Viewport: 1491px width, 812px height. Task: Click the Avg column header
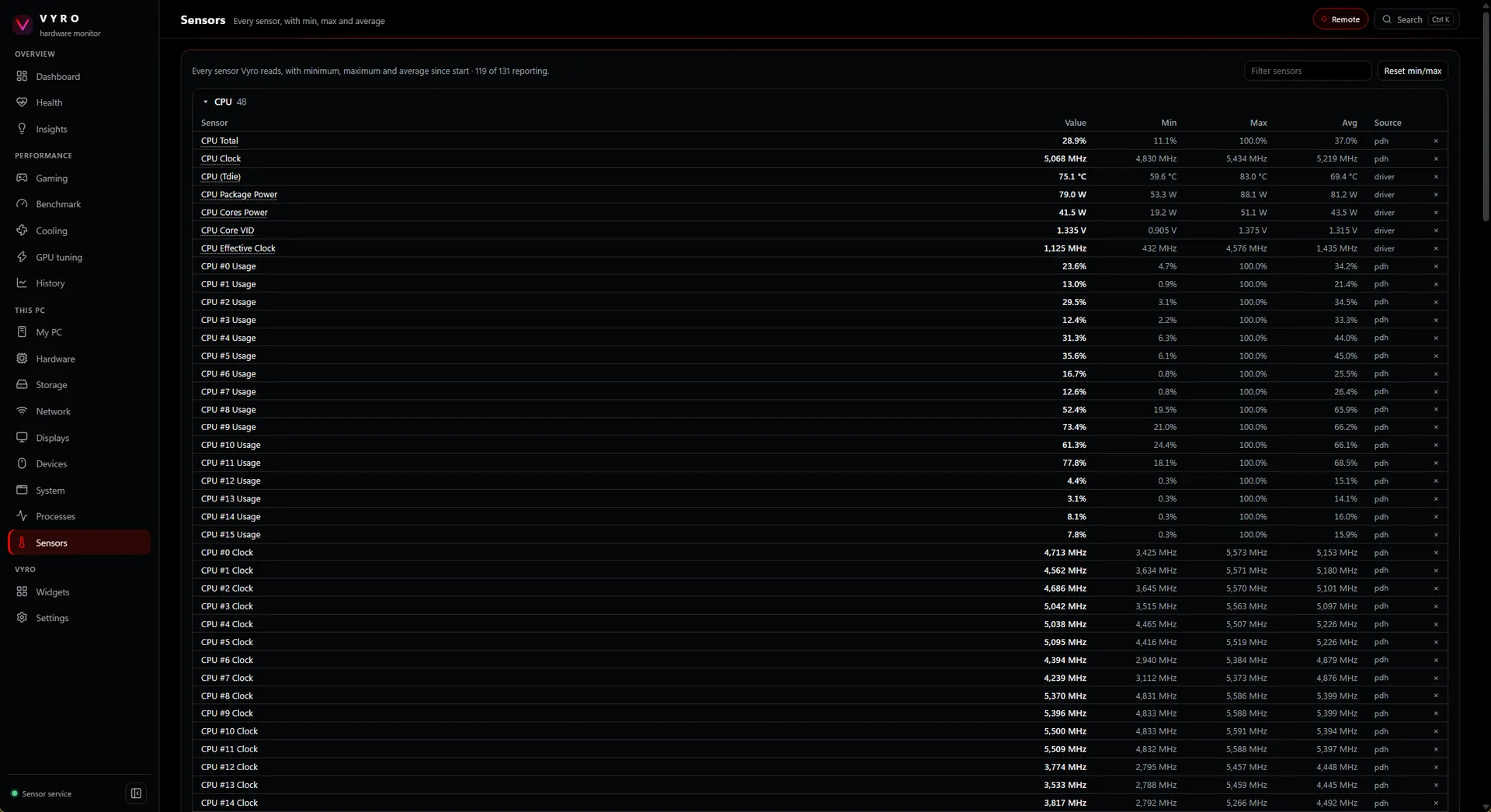click(x=1350, y=123)
